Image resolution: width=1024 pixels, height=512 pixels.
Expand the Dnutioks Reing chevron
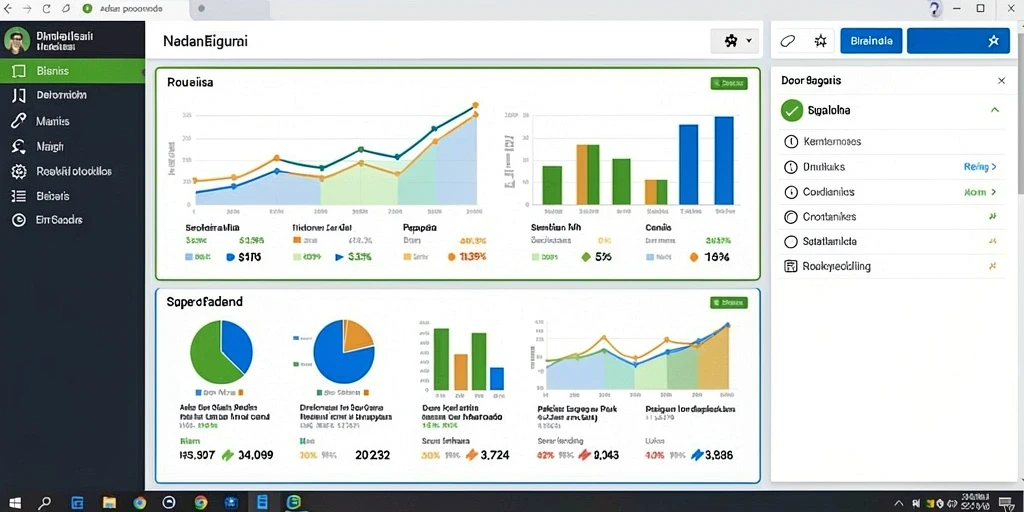click(x=994, y=167)
